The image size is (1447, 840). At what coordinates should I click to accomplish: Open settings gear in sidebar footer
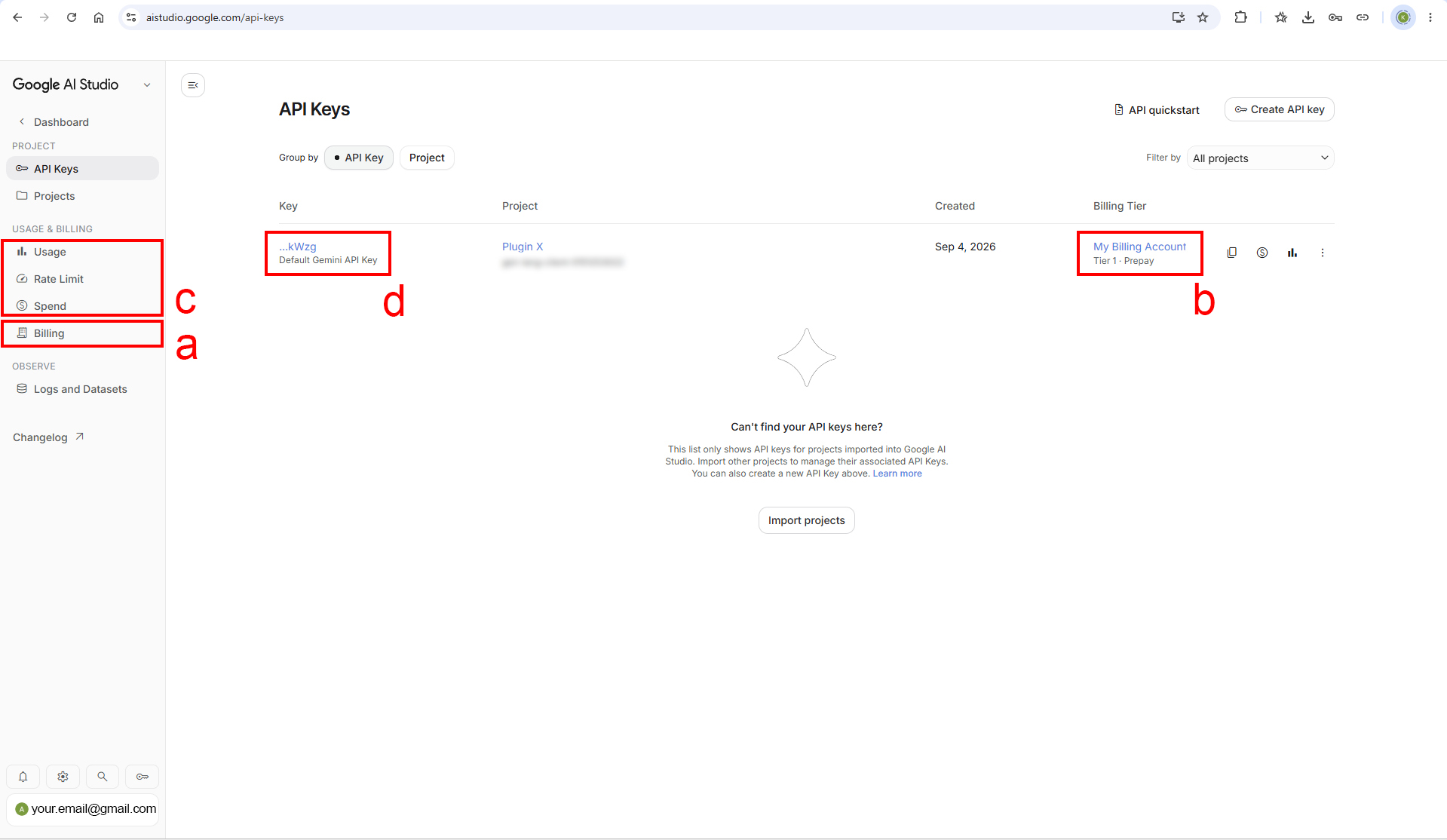coord(63,776)
